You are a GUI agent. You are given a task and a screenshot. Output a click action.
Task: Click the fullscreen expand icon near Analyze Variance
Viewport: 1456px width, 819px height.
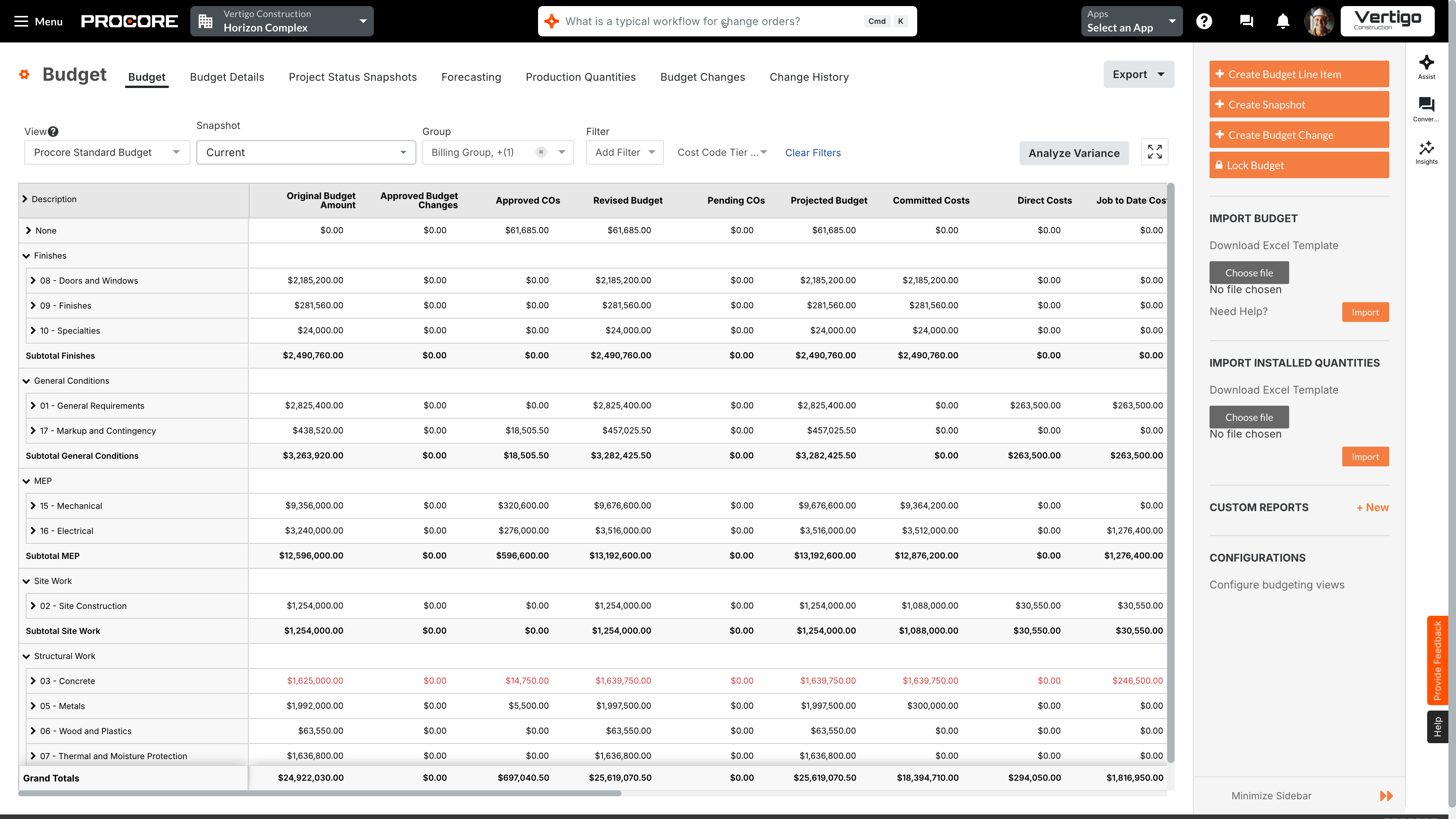point(1155,152)
